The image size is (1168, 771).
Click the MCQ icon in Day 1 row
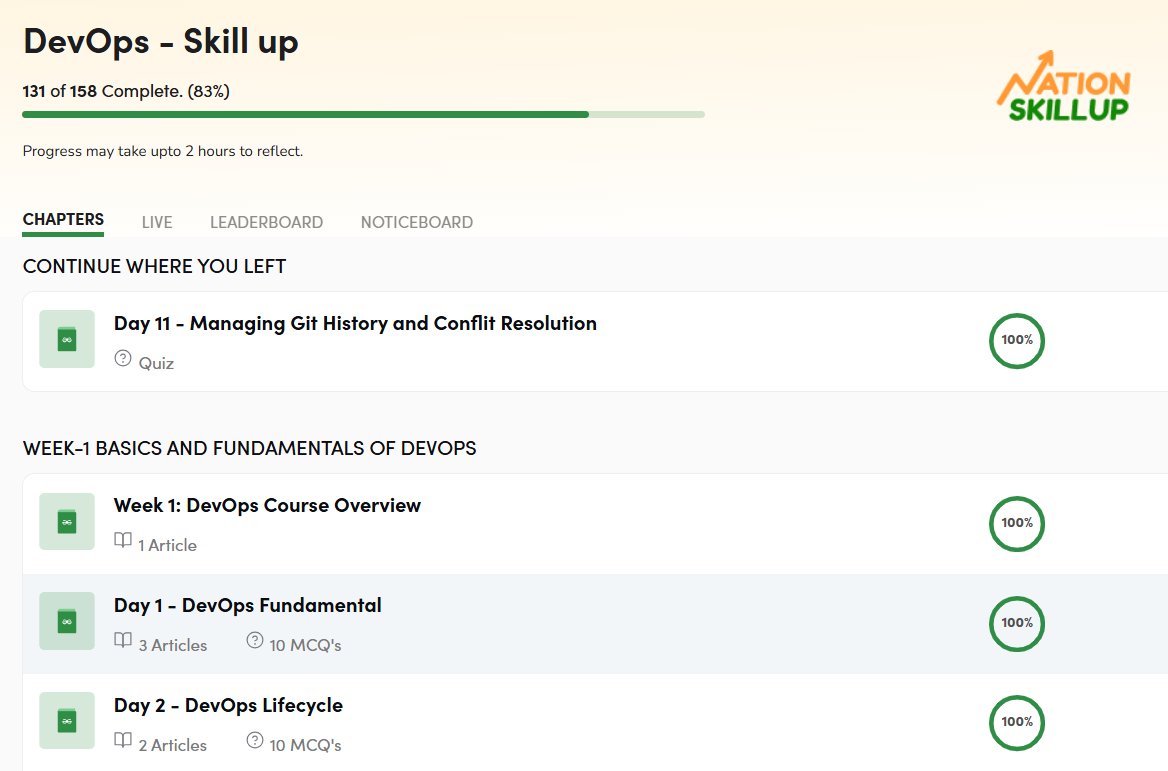[255, 641]
